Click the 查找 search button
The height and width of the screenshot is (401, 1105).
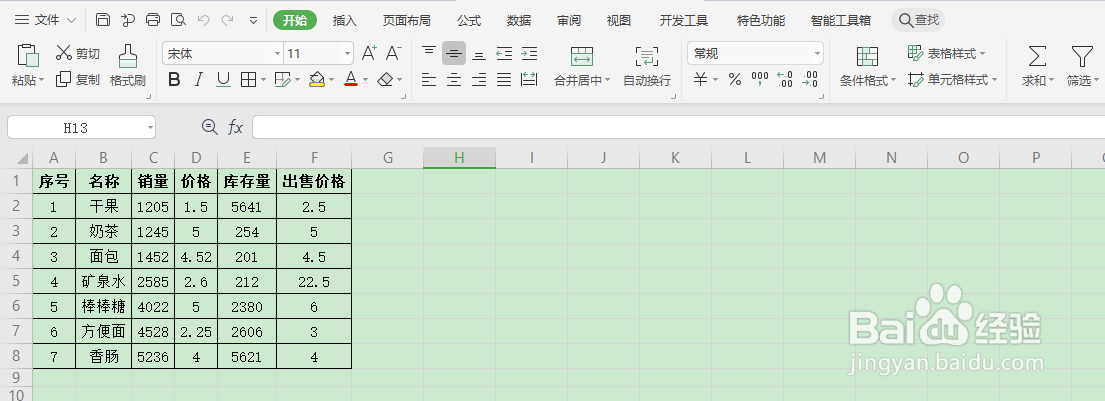(x=918, y=20)
